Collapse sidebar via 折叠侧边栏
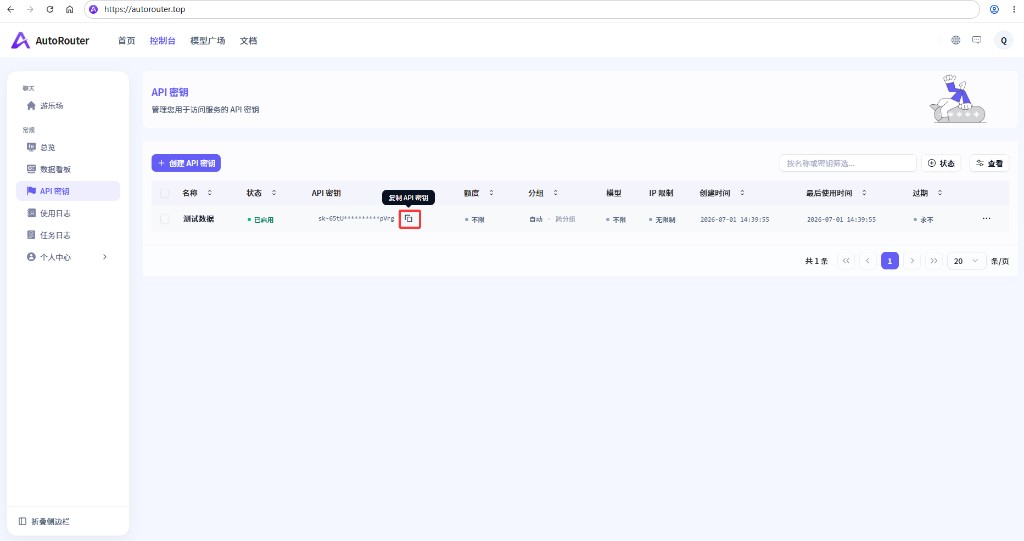 tap(44, 521)
